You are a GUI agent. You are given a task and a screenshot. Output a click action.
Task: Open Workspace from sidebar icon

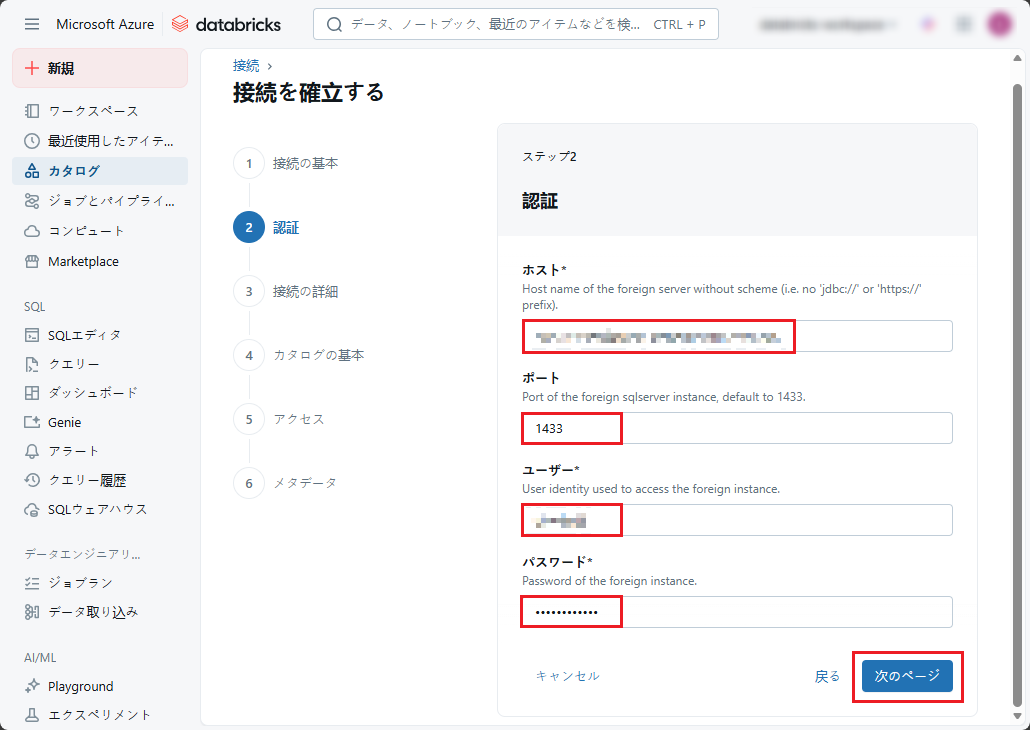32,111
